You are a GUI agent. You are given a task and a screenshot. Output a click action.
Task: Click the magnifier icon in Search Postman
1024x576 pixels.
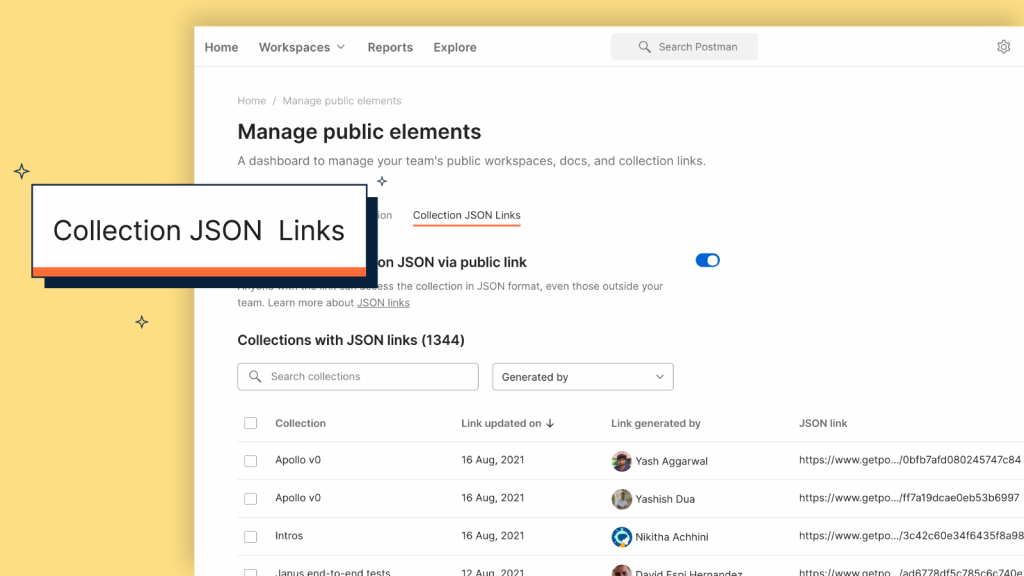(x=645, y=47)
